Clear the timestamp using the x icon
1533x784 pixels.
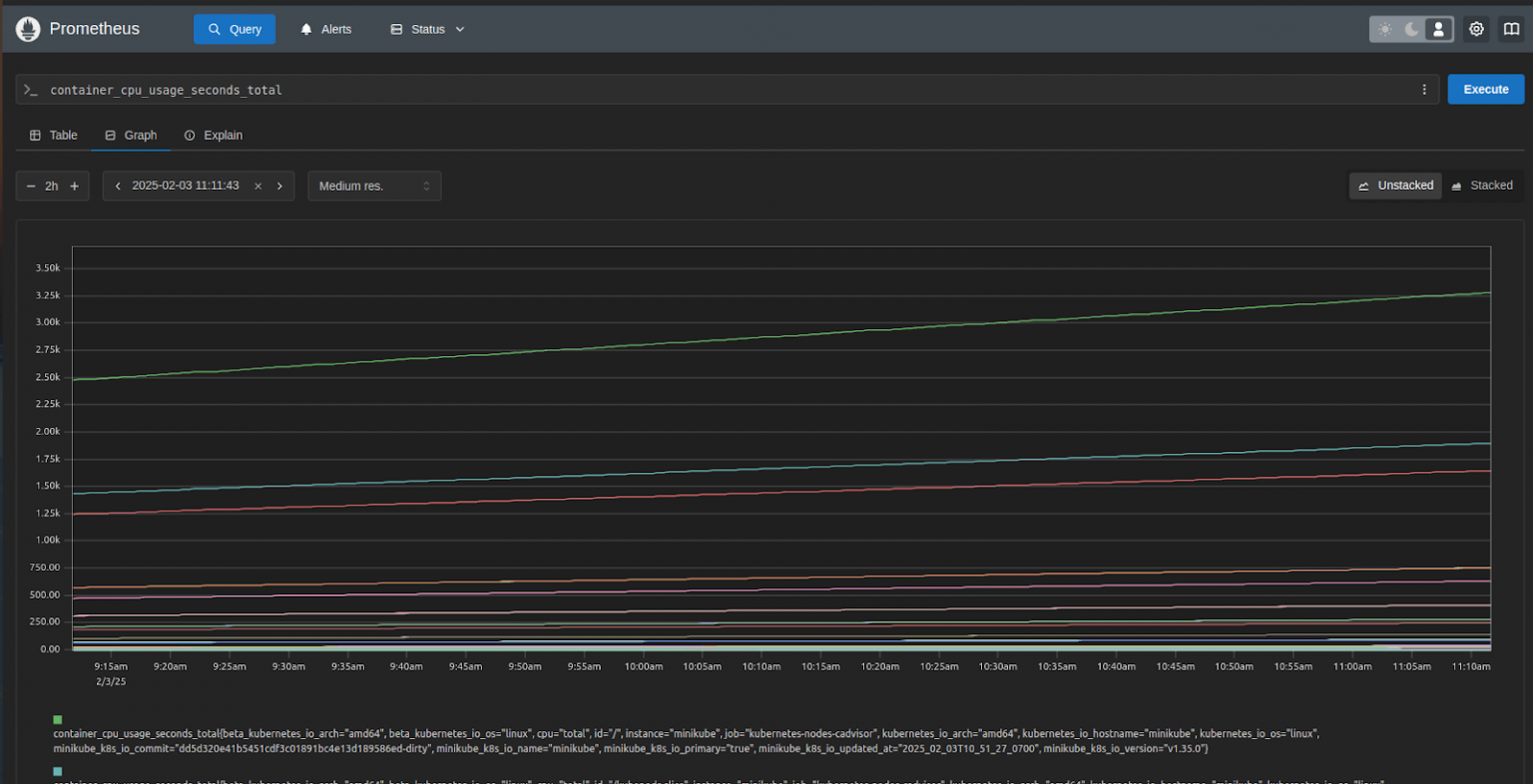257,186
